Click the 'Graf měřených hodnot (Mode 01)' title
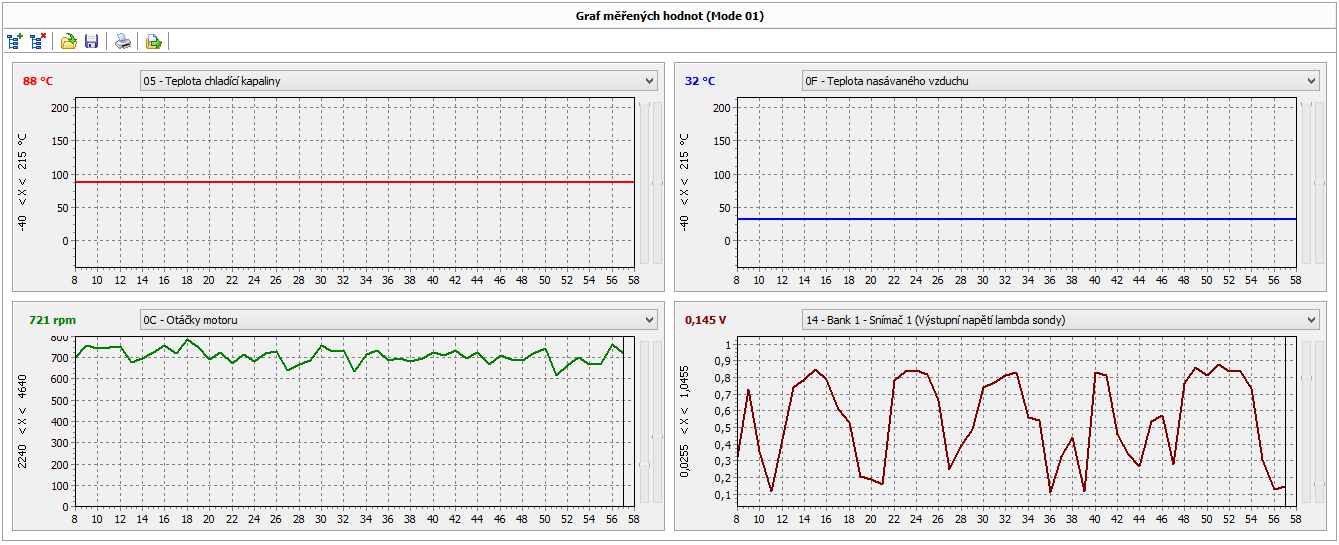Viewport: 1339px width, 545px height. pos(669,15)
